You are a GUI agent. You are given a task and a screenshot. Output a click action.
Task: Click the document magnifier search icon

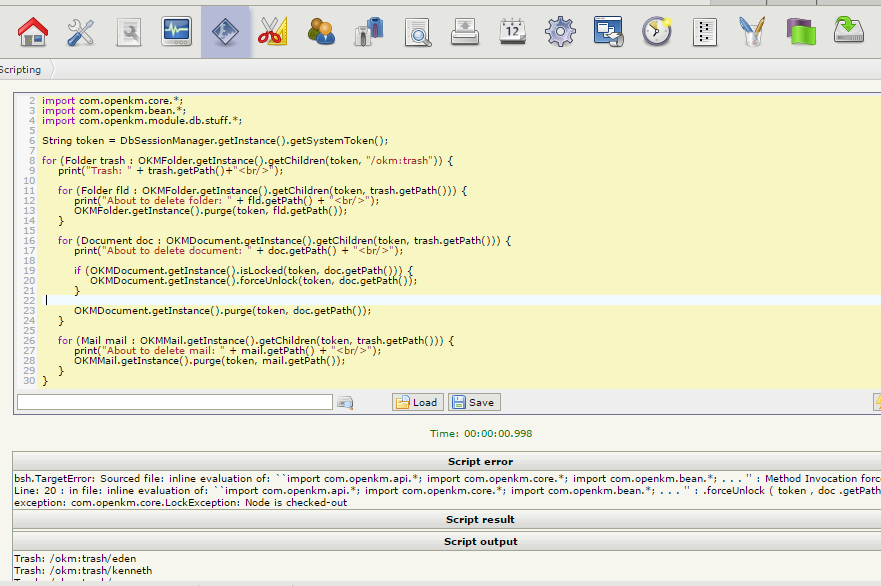pos(417,31)
